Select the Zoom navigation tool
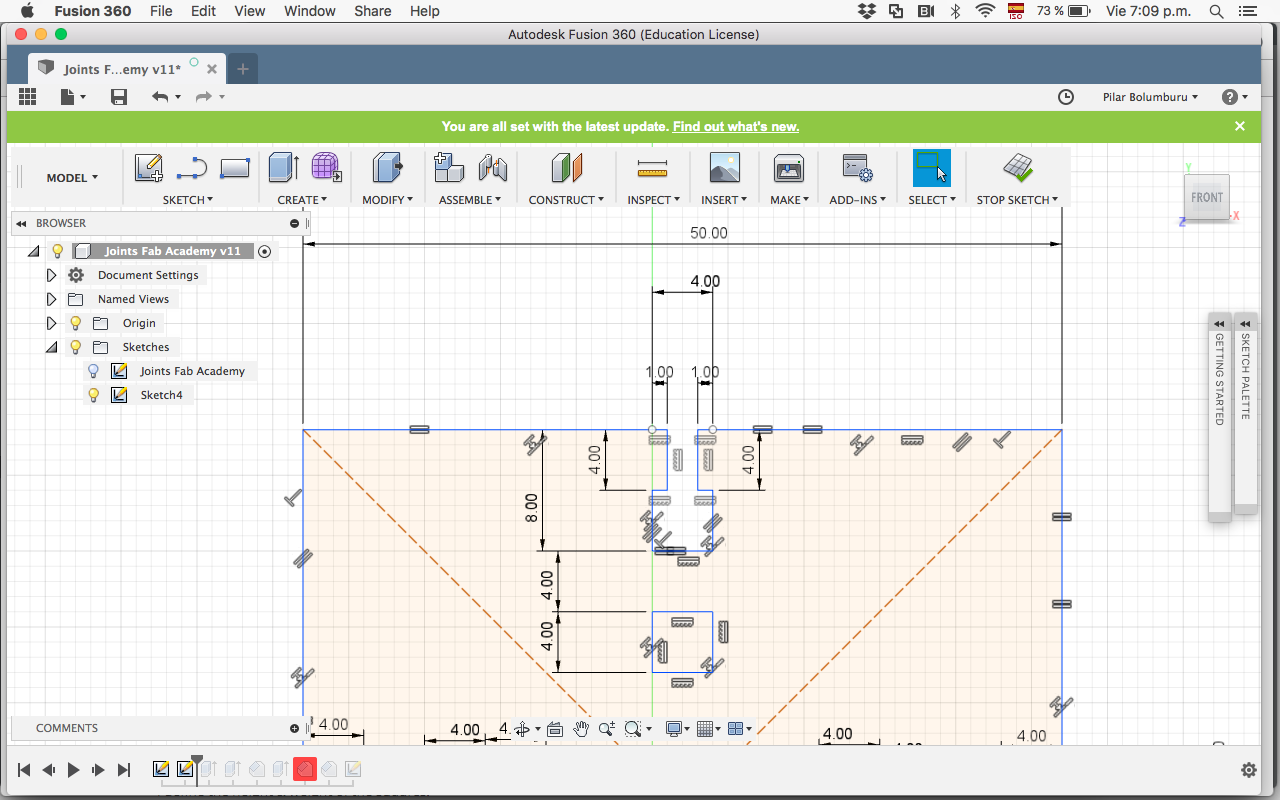This screenshot has height=800, width=1280. click(606, 729)
